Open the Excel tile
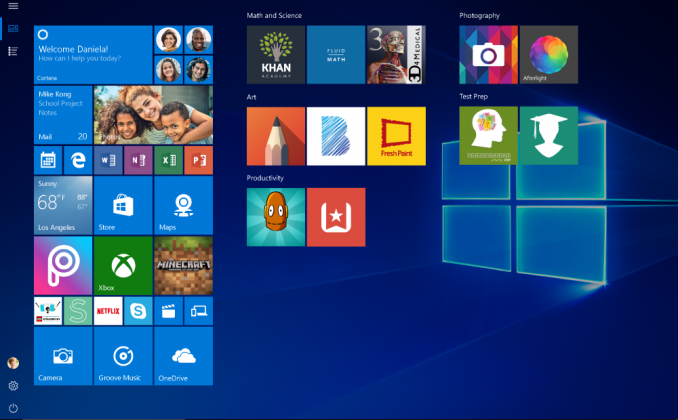The height and width of the screenshot is (420, 678). point(168,160)
